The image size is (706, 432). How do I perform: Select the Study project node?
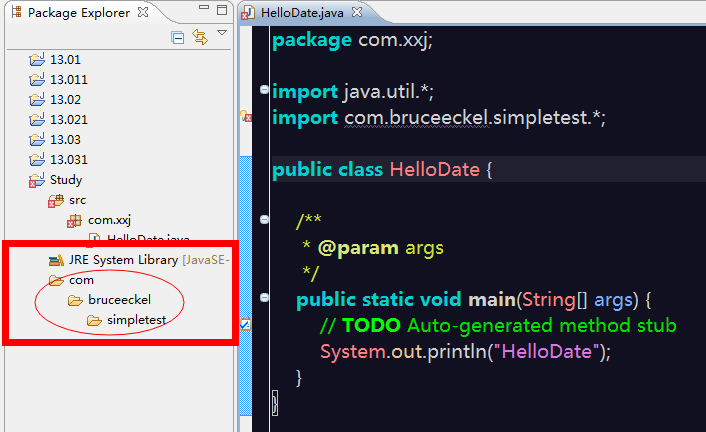pos(66,180)
